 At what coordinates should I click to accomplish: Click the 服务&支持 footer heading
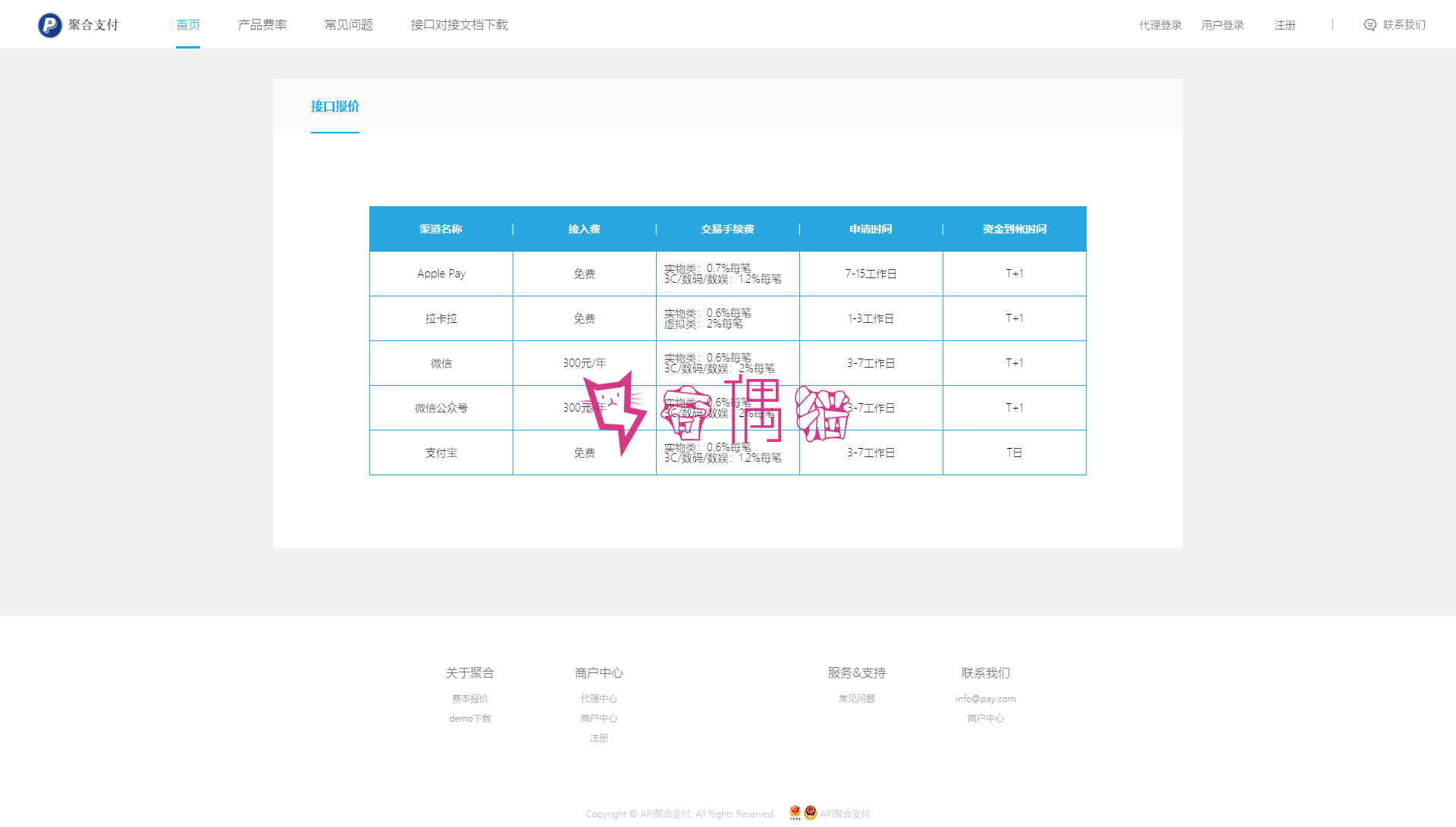[x=857, y=673]
